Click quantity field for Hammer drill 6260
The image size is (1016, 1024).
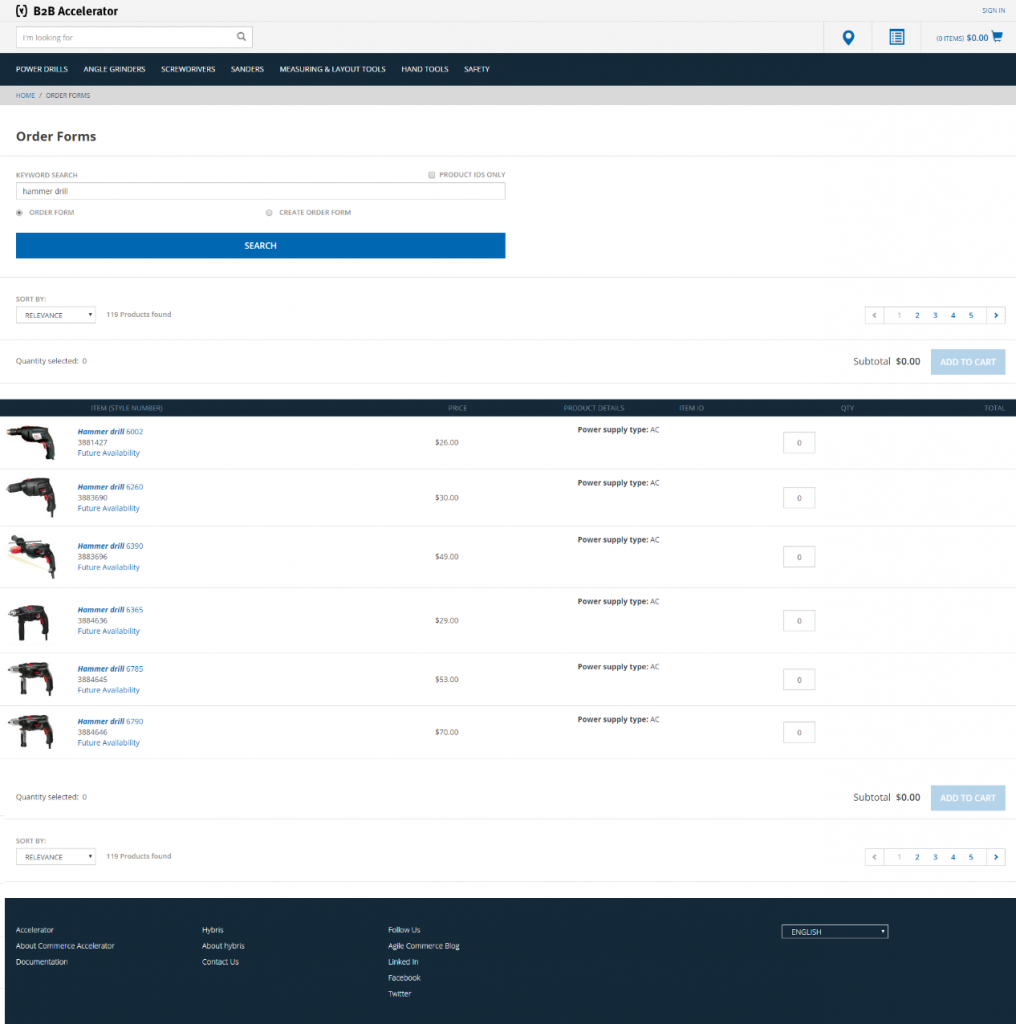click(x=799, y=498)
